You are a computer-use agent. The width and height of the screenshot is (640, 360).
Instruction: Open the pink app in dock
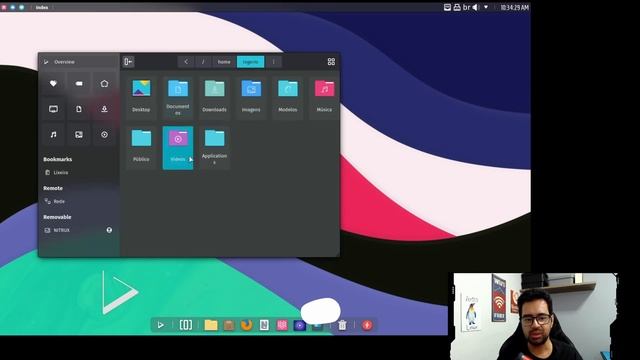tap(282, 325)
